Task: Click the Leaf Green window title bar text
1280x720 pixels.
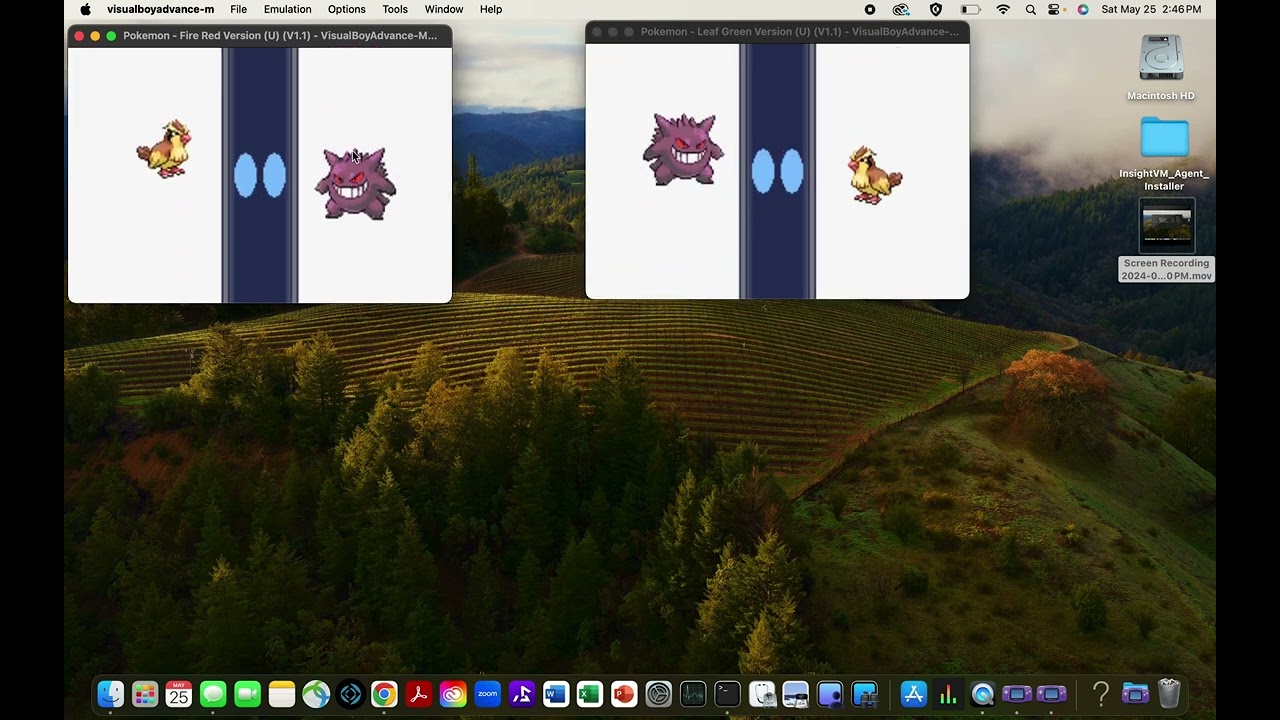Action: coord(800,31)
